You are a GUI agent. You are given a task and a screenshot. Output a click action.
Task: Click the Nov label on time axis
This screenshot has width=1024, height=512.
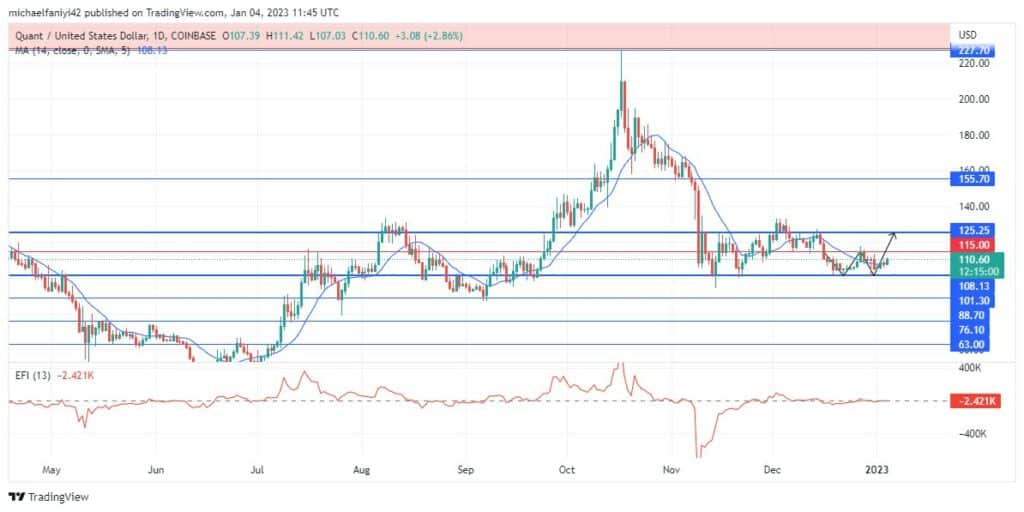tap(670, 469)
